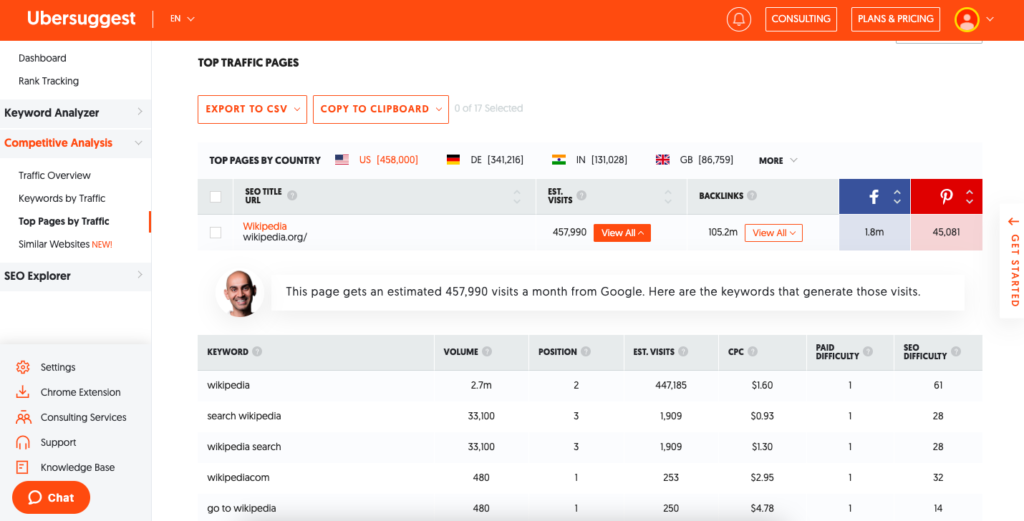Screen dimensions: 1024x521
Task: Select Top Pages by Traffic in sidebar
Action: (64, 221)
